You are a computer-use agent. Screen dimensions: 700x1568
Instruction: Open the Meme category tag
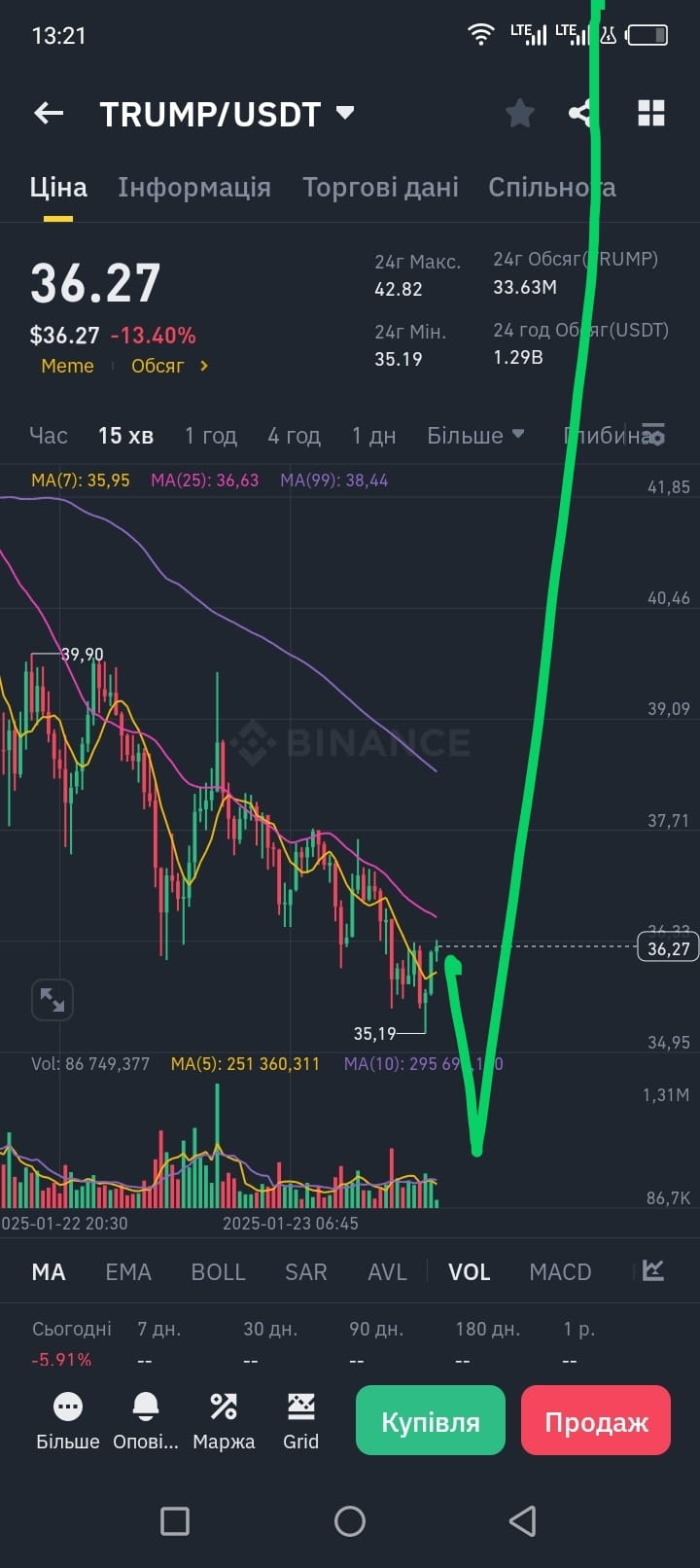(67, 366)
